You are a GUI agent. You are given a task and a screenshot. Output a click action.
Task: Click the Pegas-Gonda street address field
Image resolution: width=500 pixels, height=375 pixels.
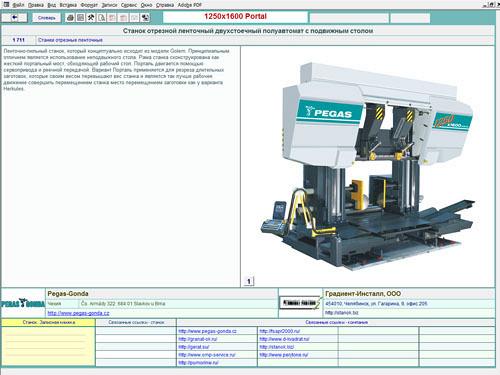(178, 304)
